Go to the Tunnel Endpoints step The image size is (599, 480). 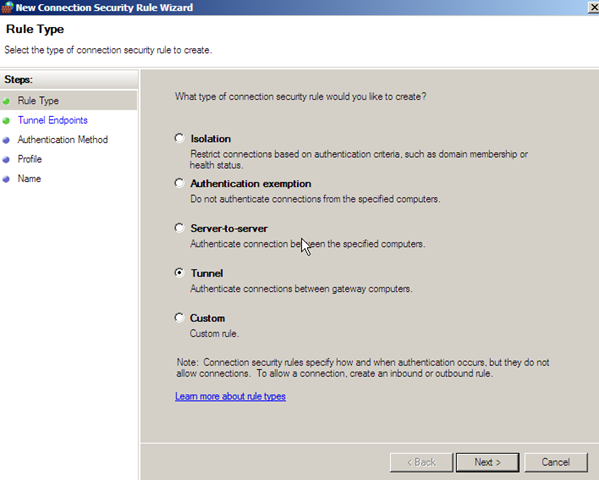(53, 120)
